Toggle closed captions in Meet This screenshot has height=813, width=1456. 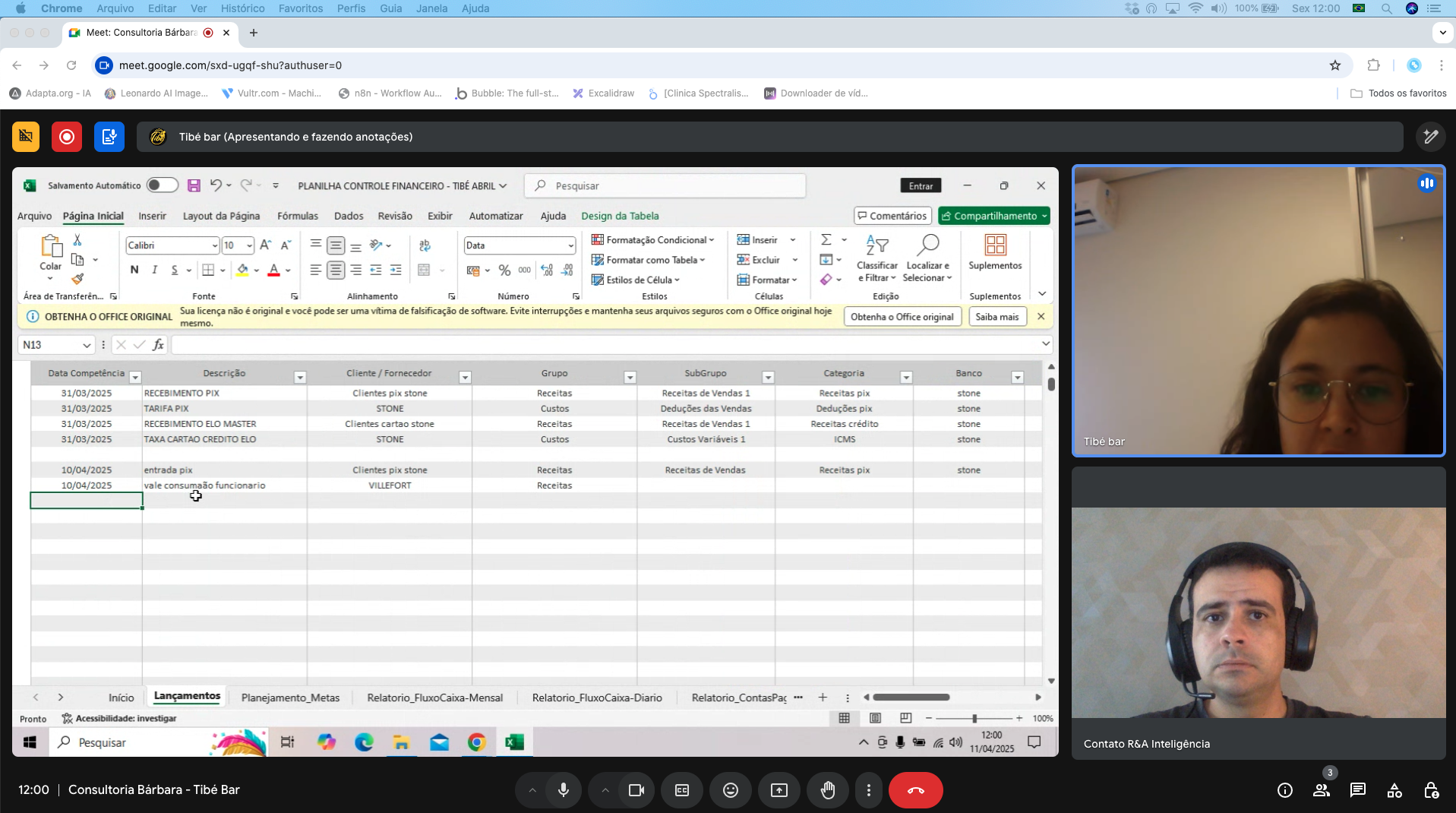pos(681,790)
